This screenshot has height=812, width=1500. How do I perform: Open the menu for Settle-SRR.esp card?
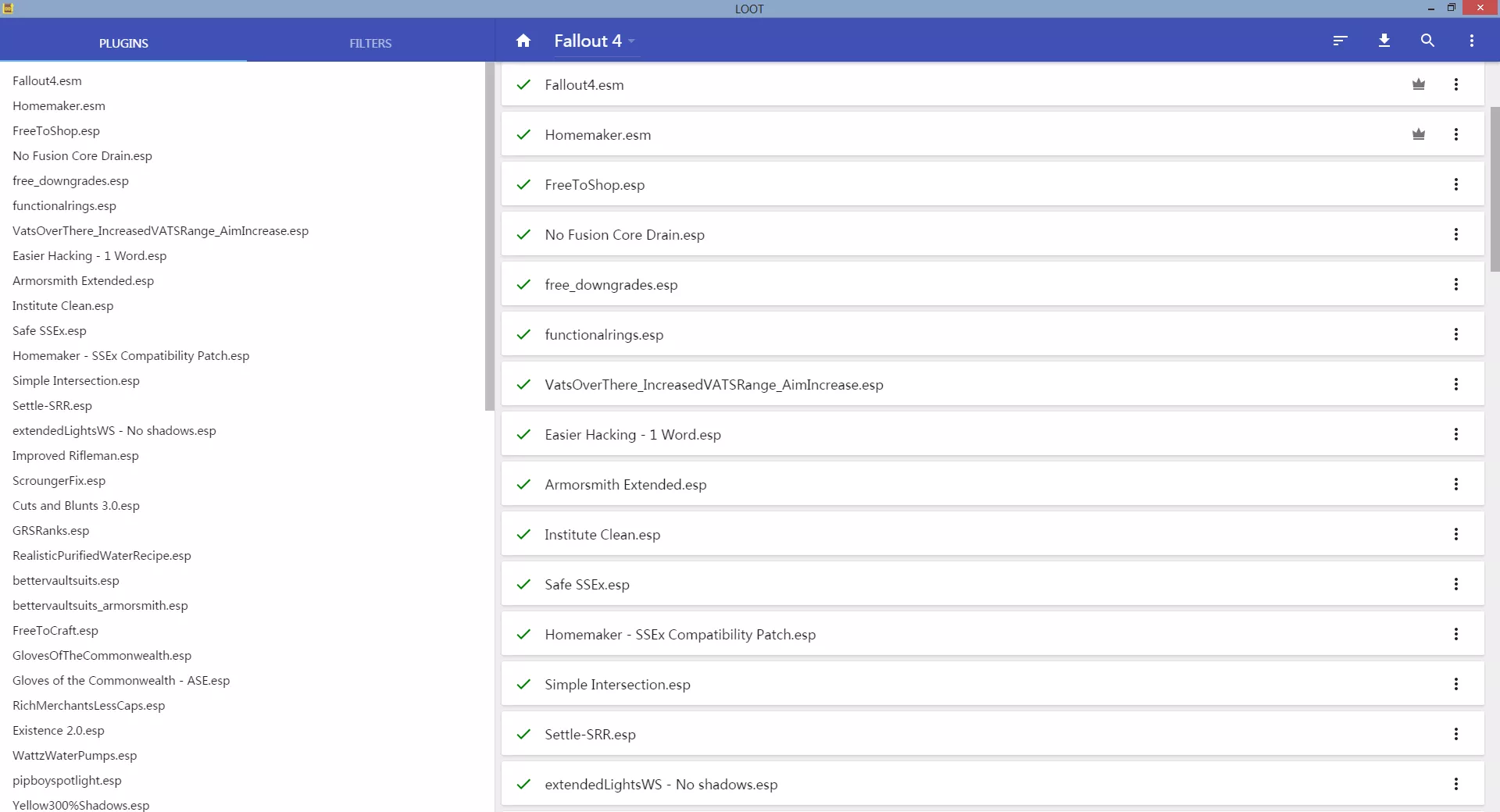pyautogui.click(x=1456, y=734)
